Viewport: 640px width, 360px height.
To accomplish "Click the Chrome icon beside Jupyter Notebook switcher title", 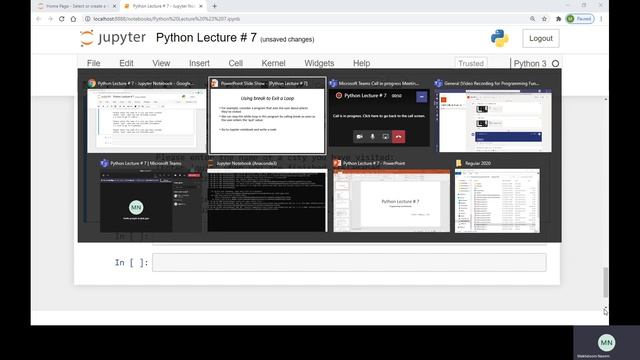I will click(92, 83).
